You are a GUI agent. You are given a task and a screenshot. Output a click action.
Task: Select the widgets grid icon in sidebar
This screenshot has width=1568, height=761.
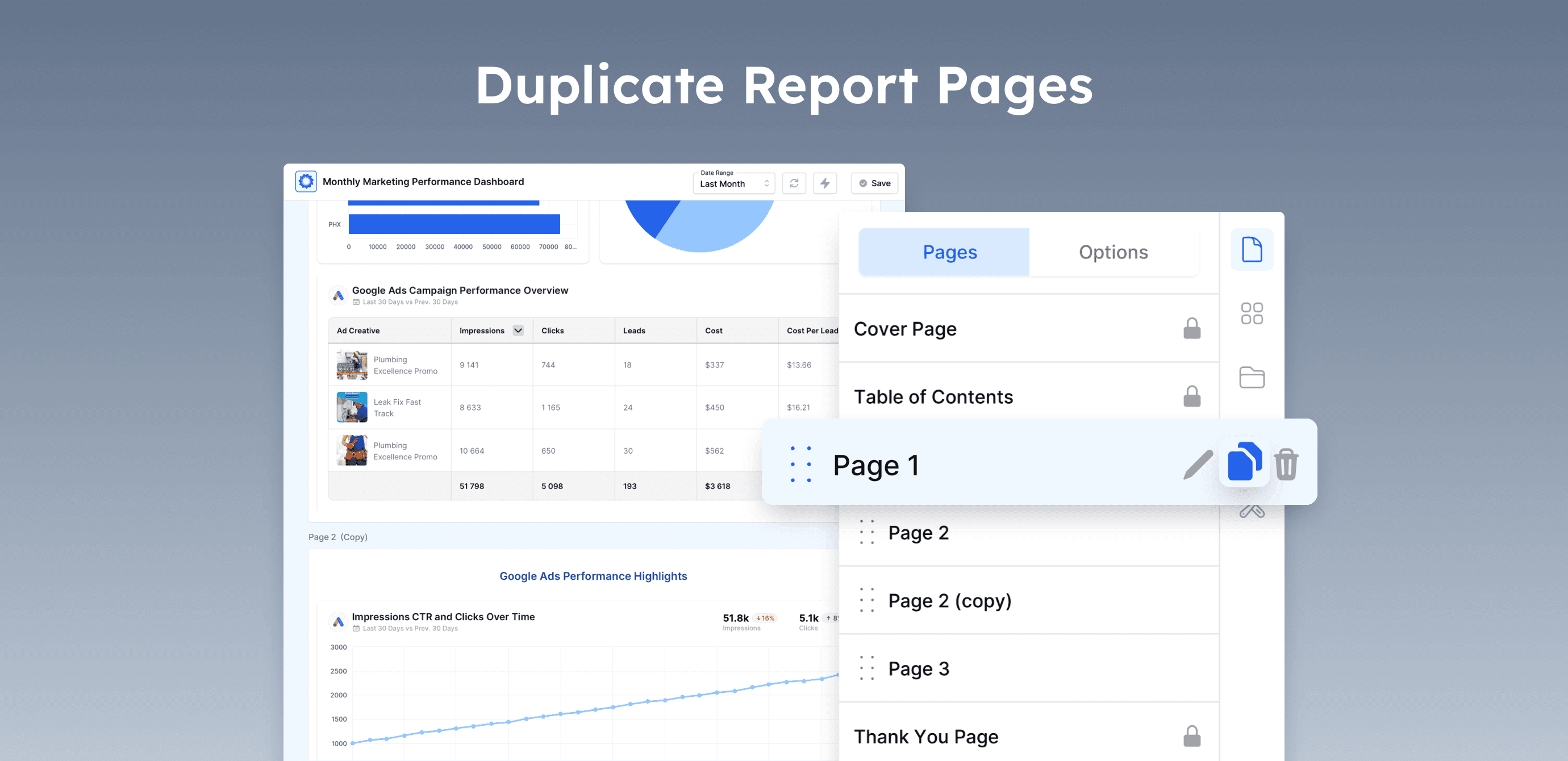pos(1252,313)
